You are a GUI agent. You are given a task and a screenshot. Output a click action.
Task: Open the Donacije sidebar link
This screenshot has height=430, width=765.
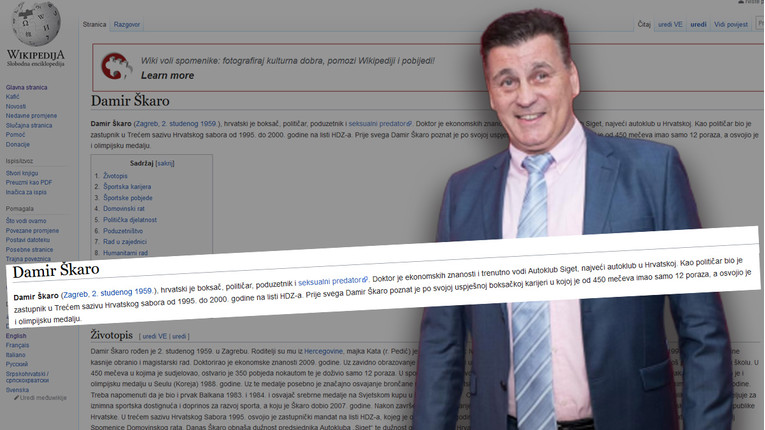[x=18, y=144]
